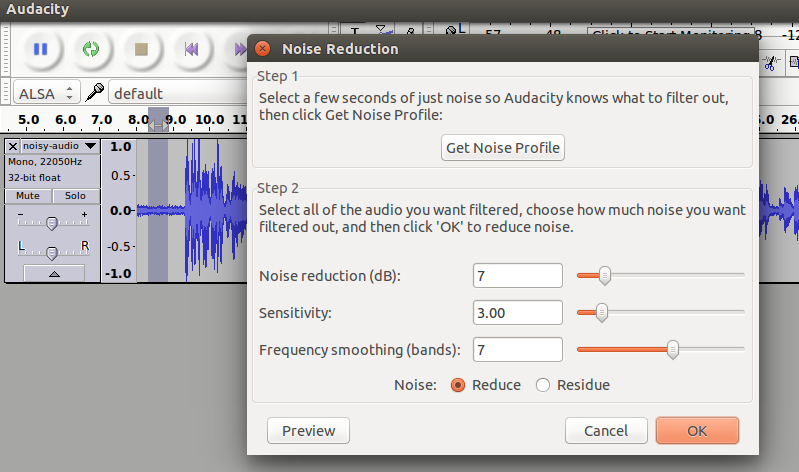Focus the Noise reduction (dB) value field
The height and width of the screenshot is (472, 799).
pos(518,276)
